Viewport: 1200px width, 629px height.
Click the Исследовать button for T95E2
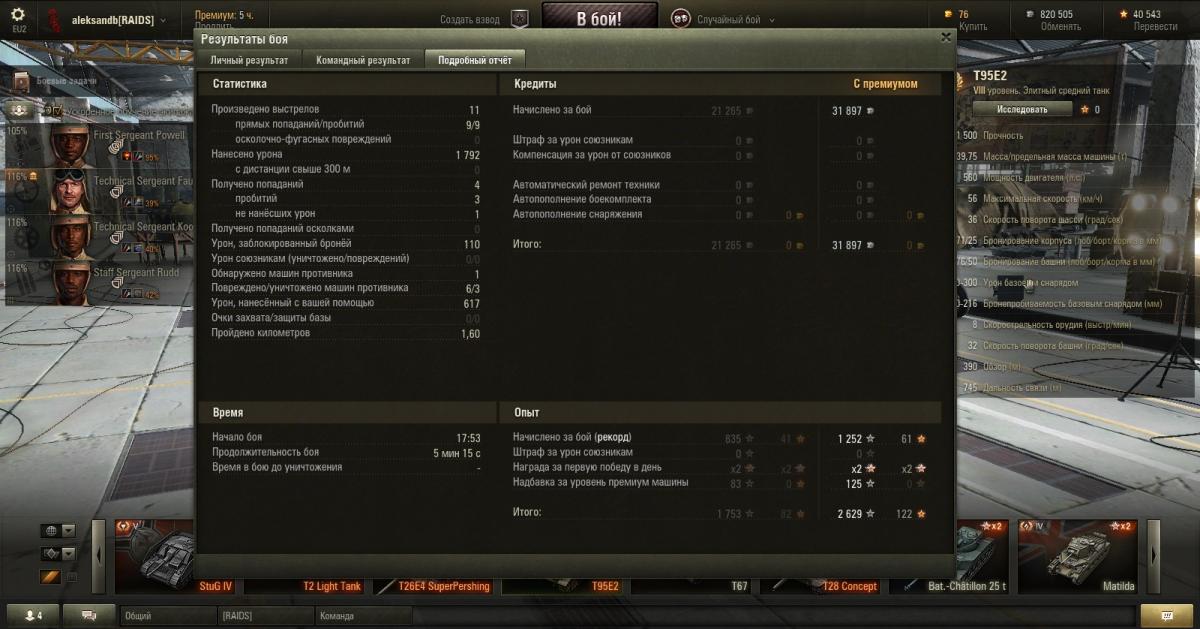tap(1021, 109)
